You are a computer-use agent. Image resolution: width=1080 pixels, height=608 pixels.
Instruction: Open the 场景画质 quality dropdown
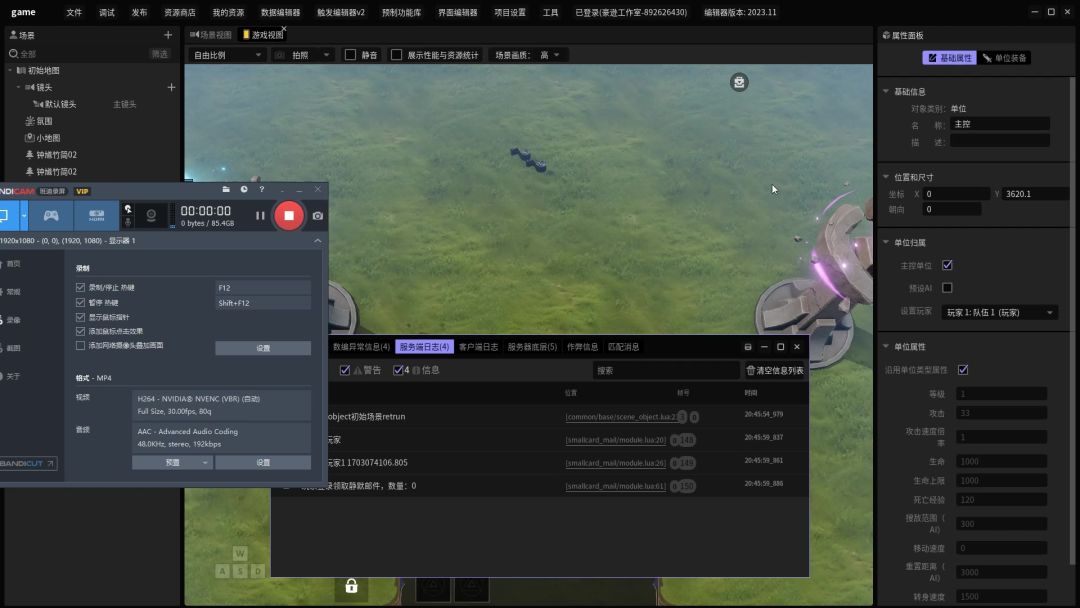point(549,55)
